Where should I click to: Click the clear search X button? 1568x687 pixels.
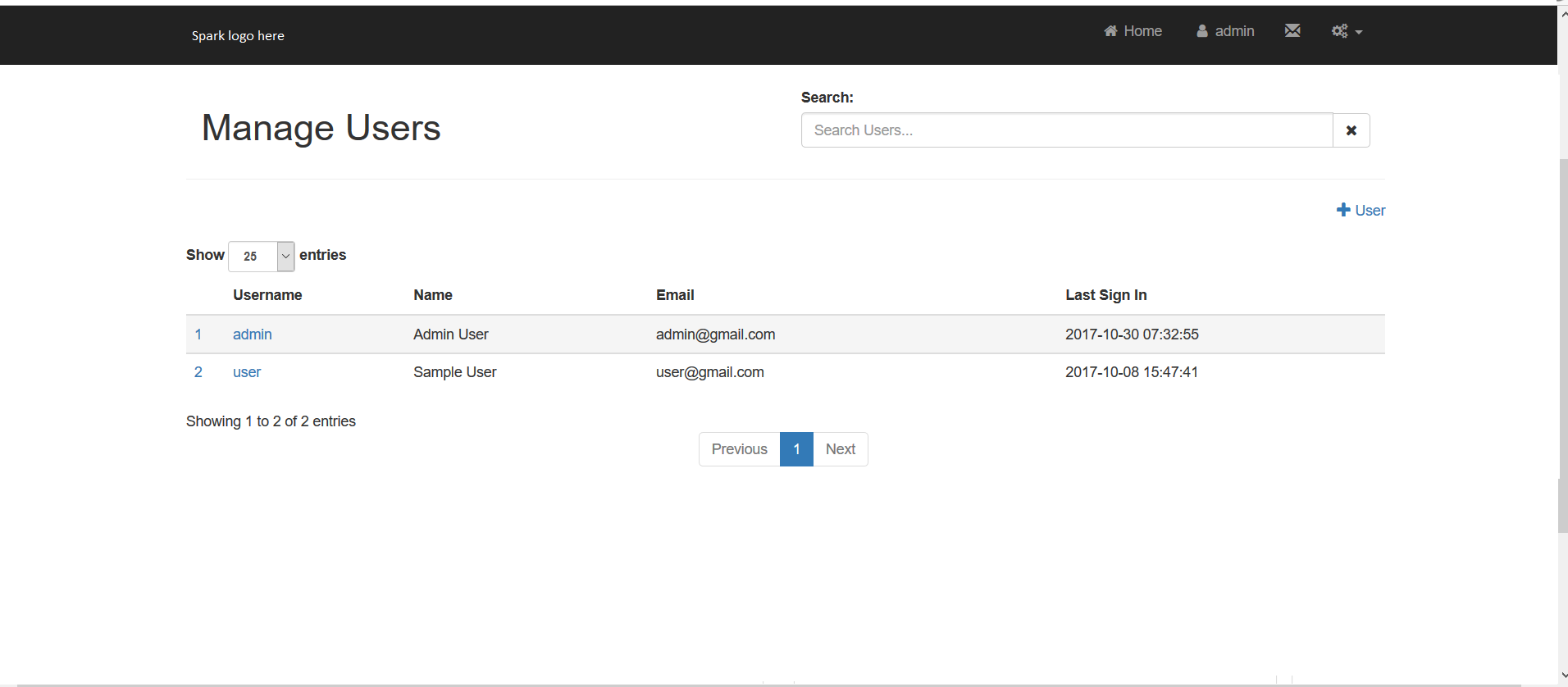pos(1351,130)
